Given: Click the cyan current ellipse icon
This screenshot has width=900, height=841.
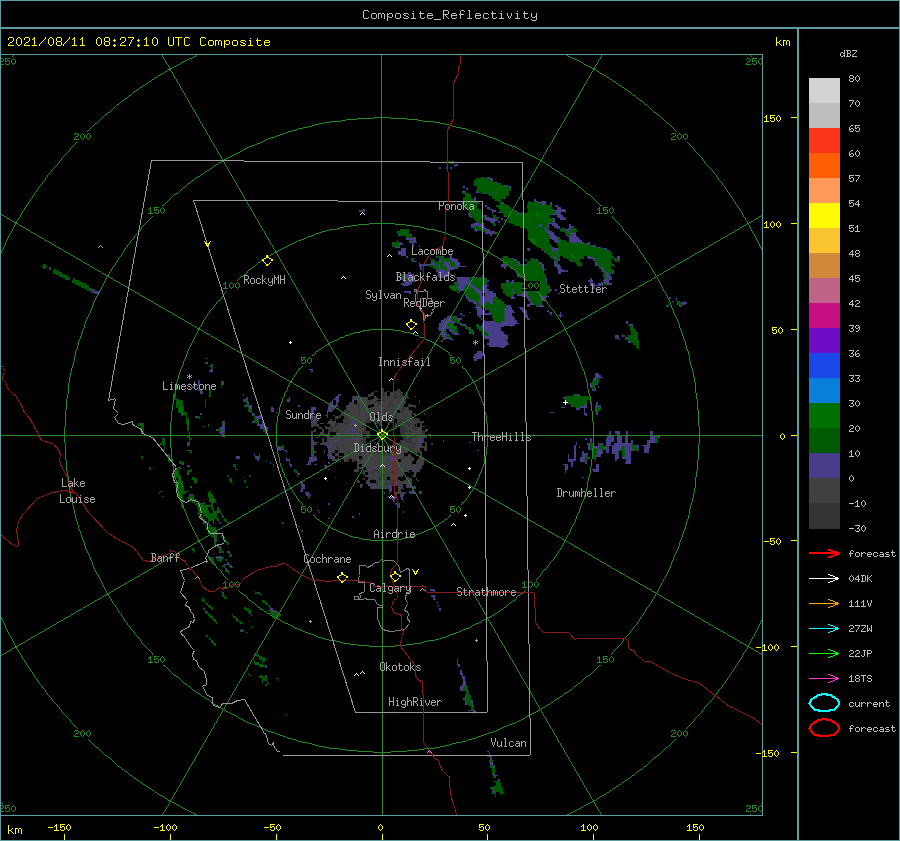Looking at the screenshot, I should click(824, 703).
